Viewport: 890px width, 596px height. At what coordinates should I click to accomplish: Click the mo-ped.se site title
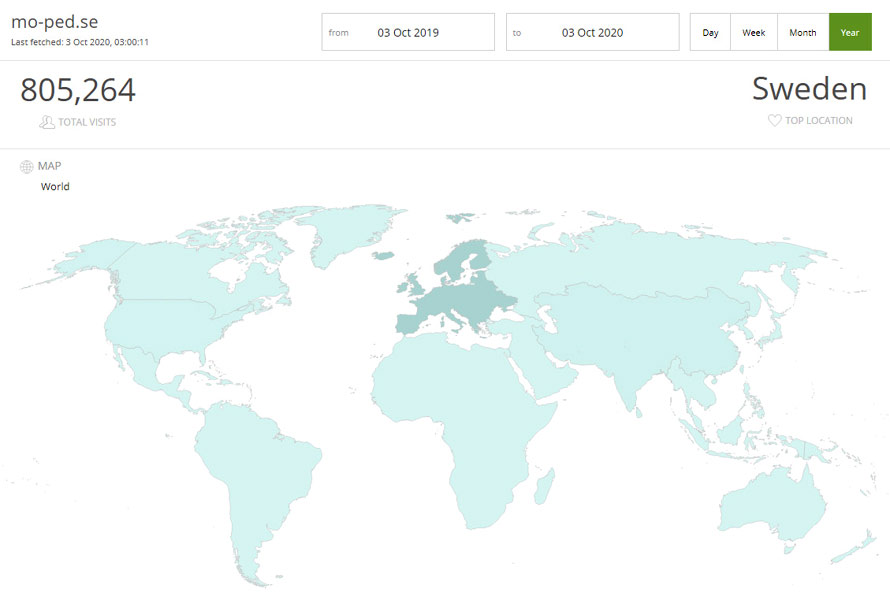(54, 22)
